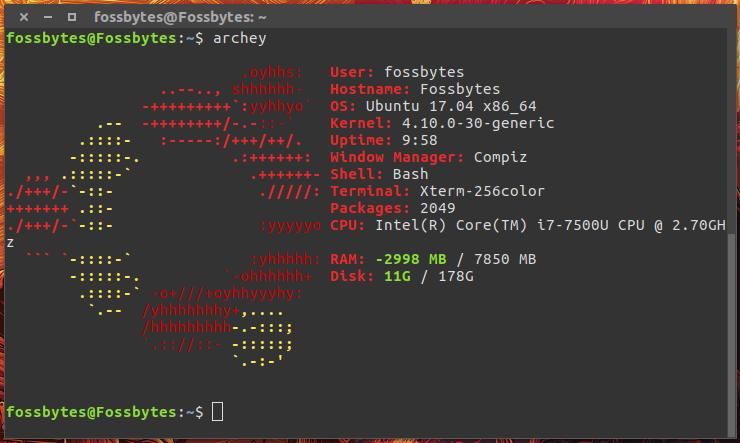740x443 pixels.
Task: Click the User: fossbytes line
Action: [396, 72]
